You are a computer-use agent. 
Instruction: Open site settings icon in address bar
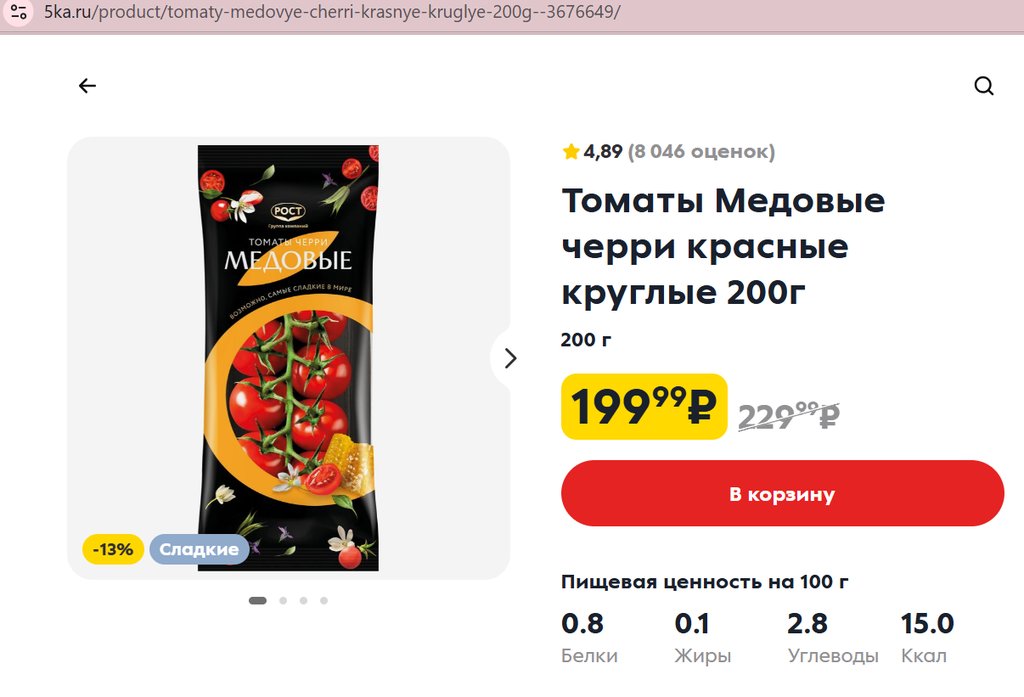click(x=18, y=12)
